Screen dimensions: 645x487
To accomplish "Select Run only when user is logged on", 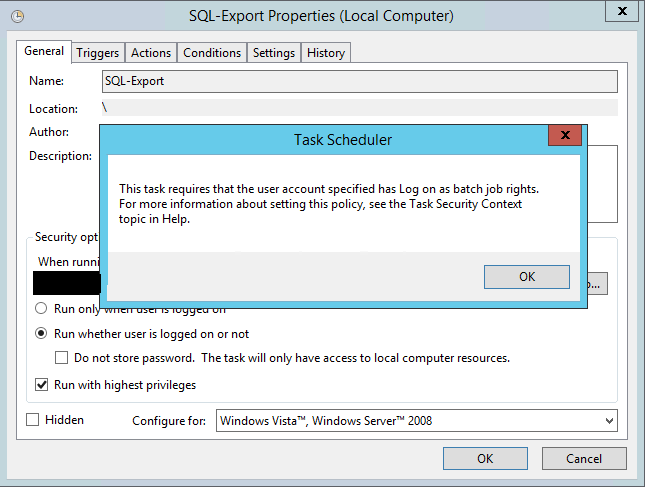I will coord(42,309).
